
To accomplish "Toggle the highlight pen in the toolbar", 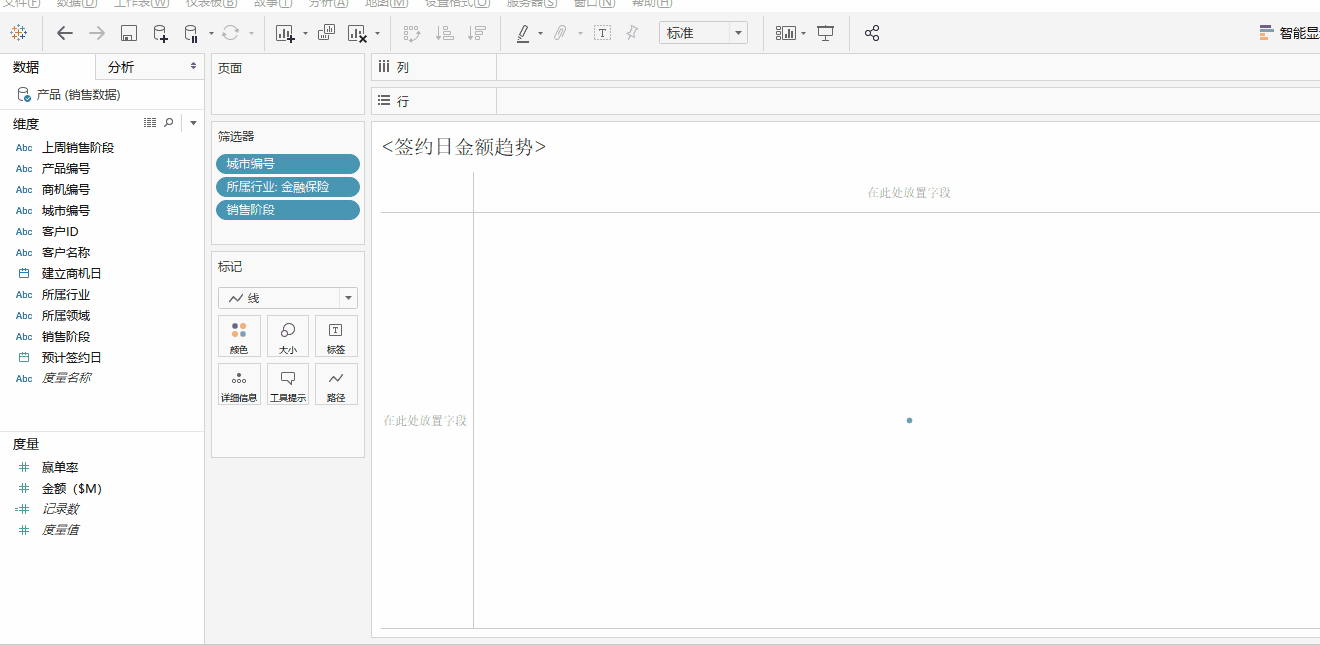I will [522, 33].
